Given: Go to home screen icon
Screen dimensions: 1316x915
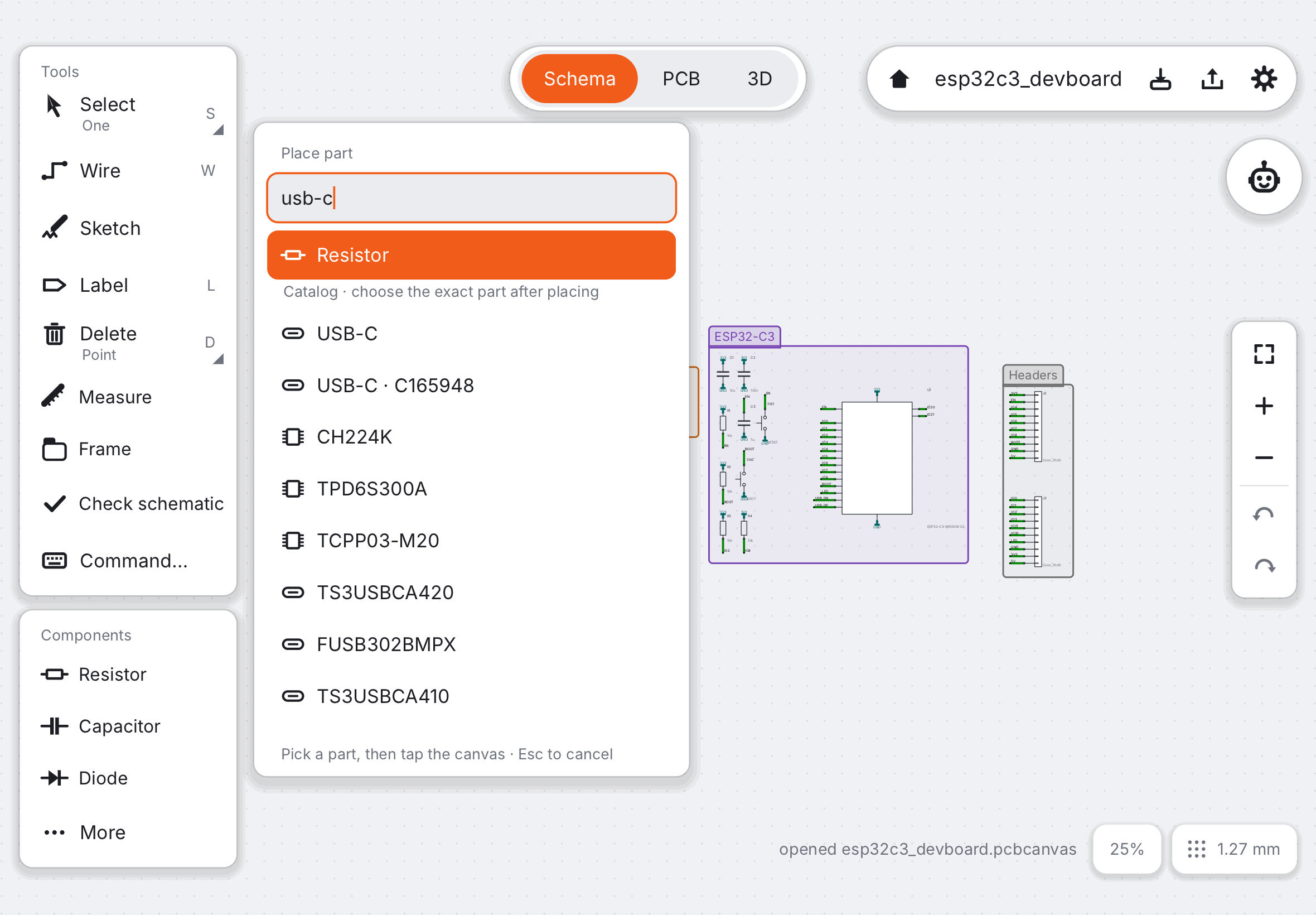Looking at the screenshot, I should (899, 79).
